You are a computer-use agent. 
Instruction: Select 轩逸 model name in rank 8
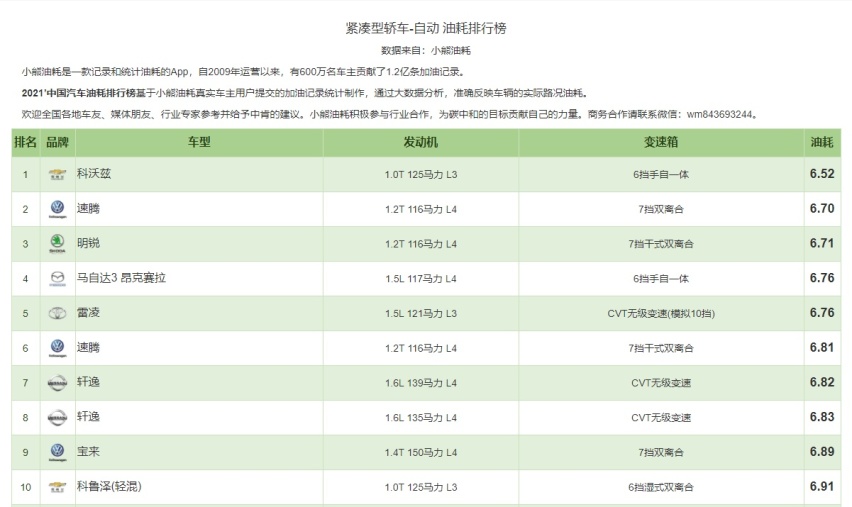pyautogui.click(x=88, y=417)
